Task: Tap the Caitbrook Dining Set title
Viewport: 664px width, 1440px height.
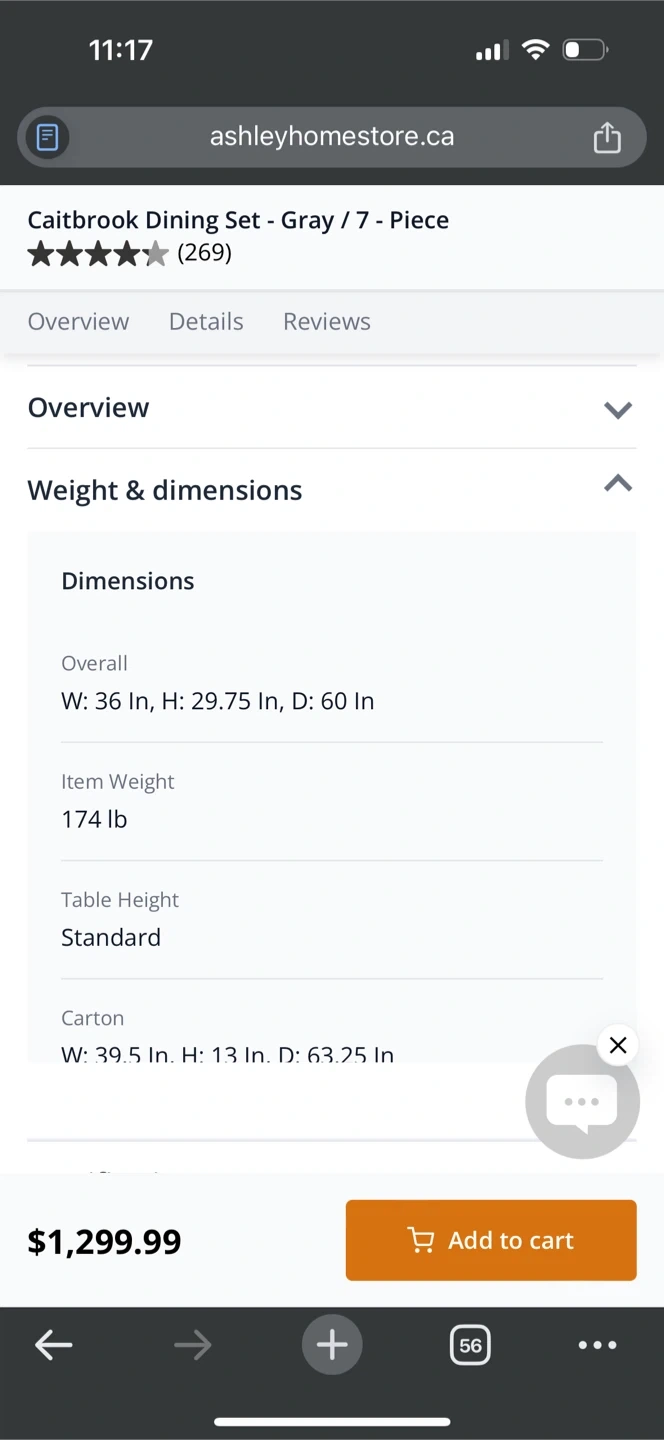Action: [238, 220]
